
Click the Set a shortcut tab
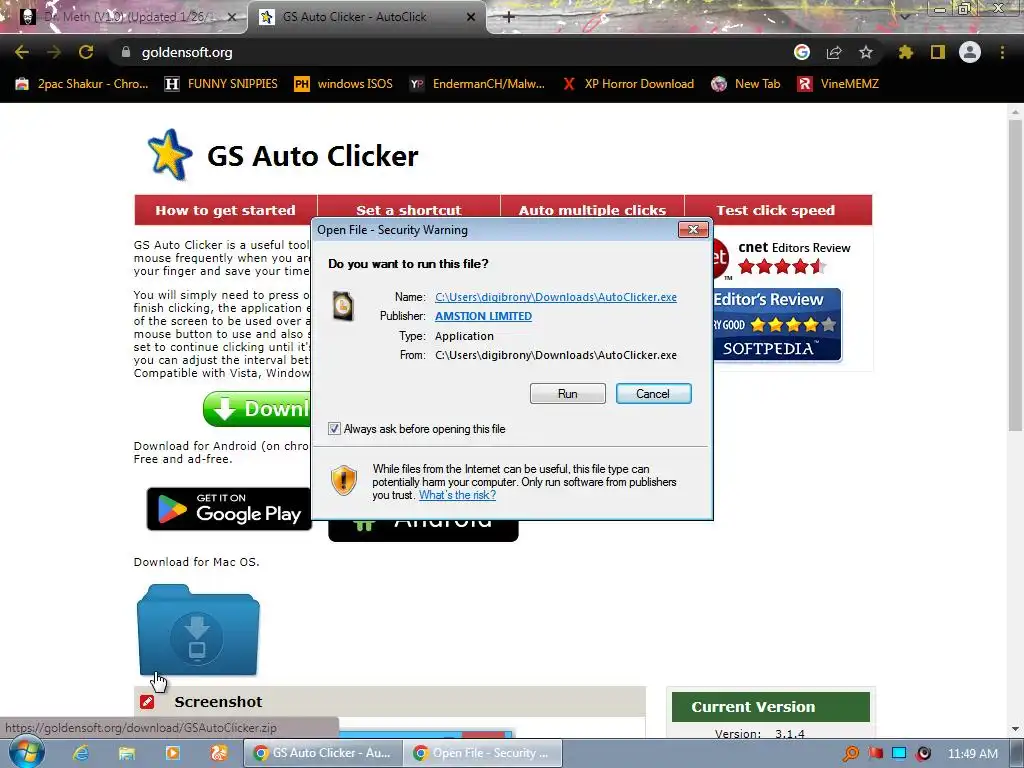pos(409,208)
